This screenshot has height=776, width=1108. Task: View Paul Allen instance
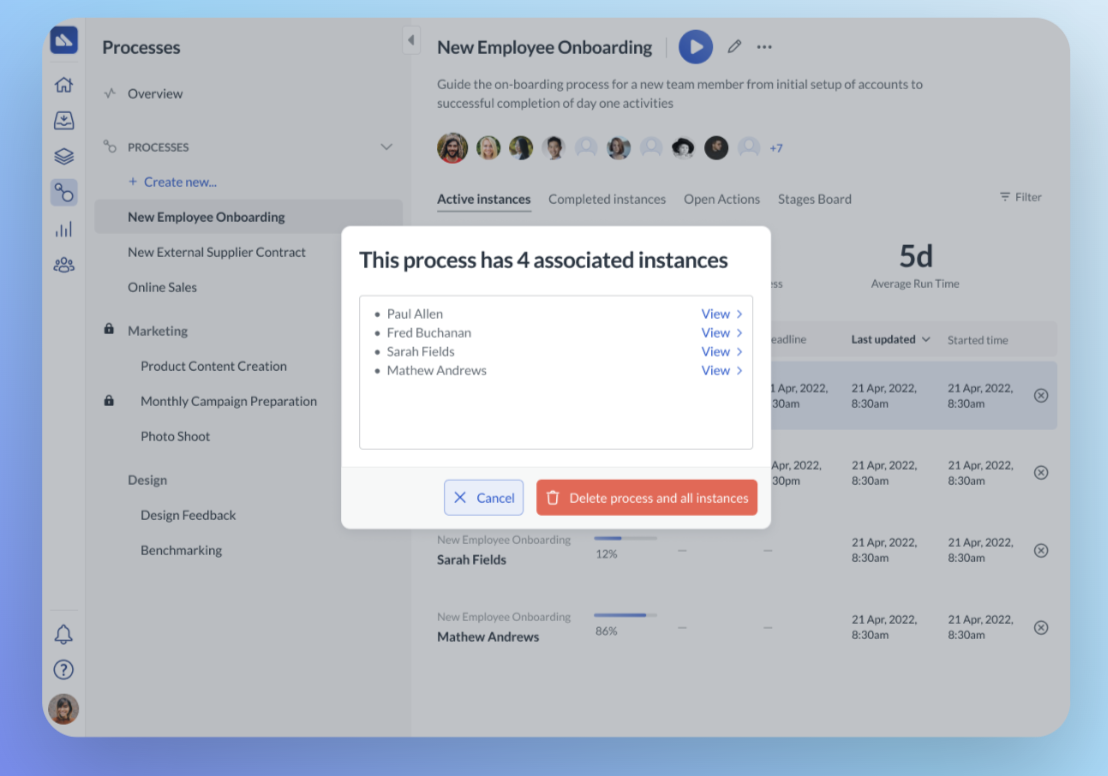coord(721,314)
